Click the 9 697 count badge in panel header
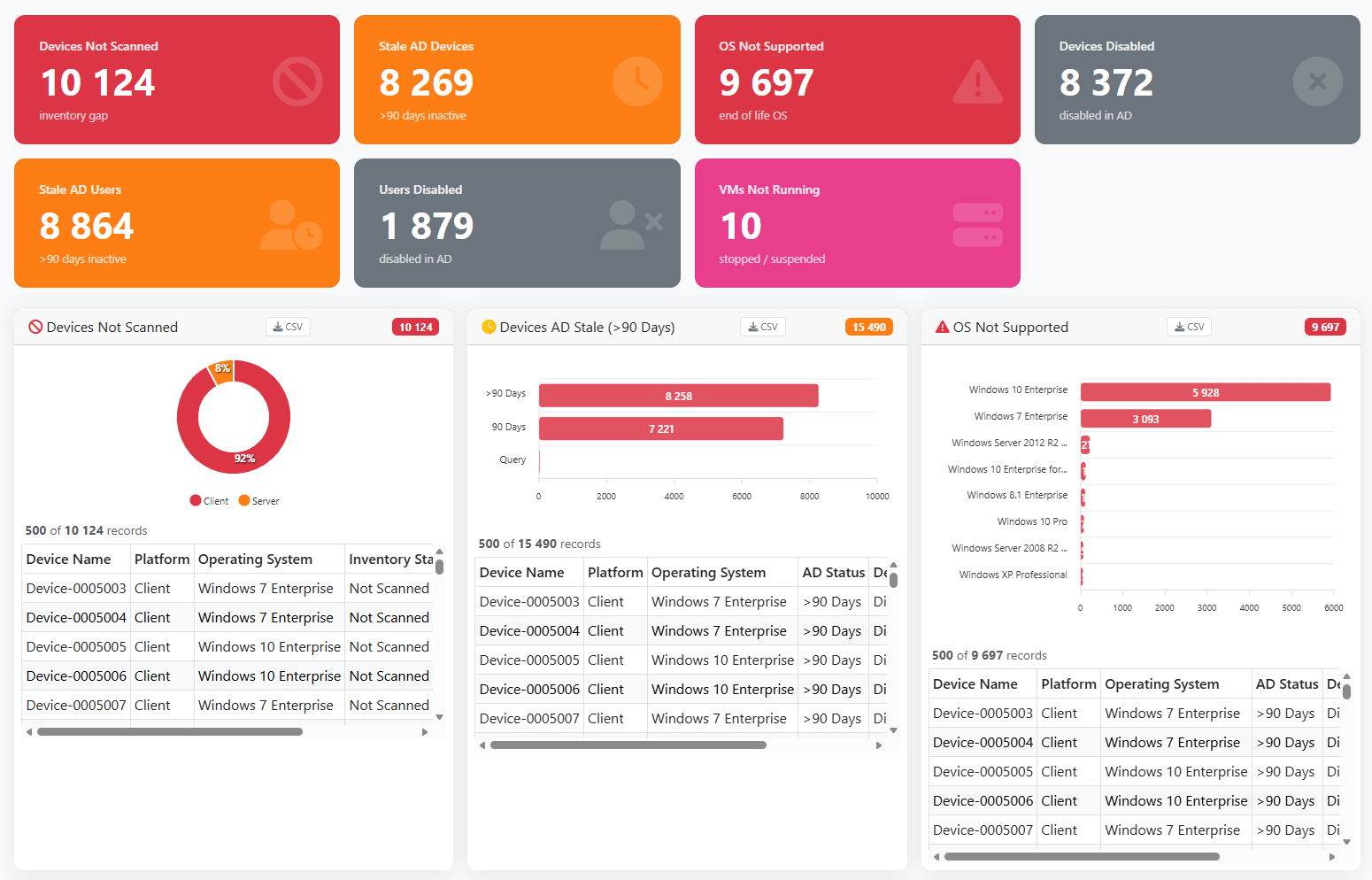Image resolution: width=1372 pixels, height=880 pixels. (x=1325, y=327)
